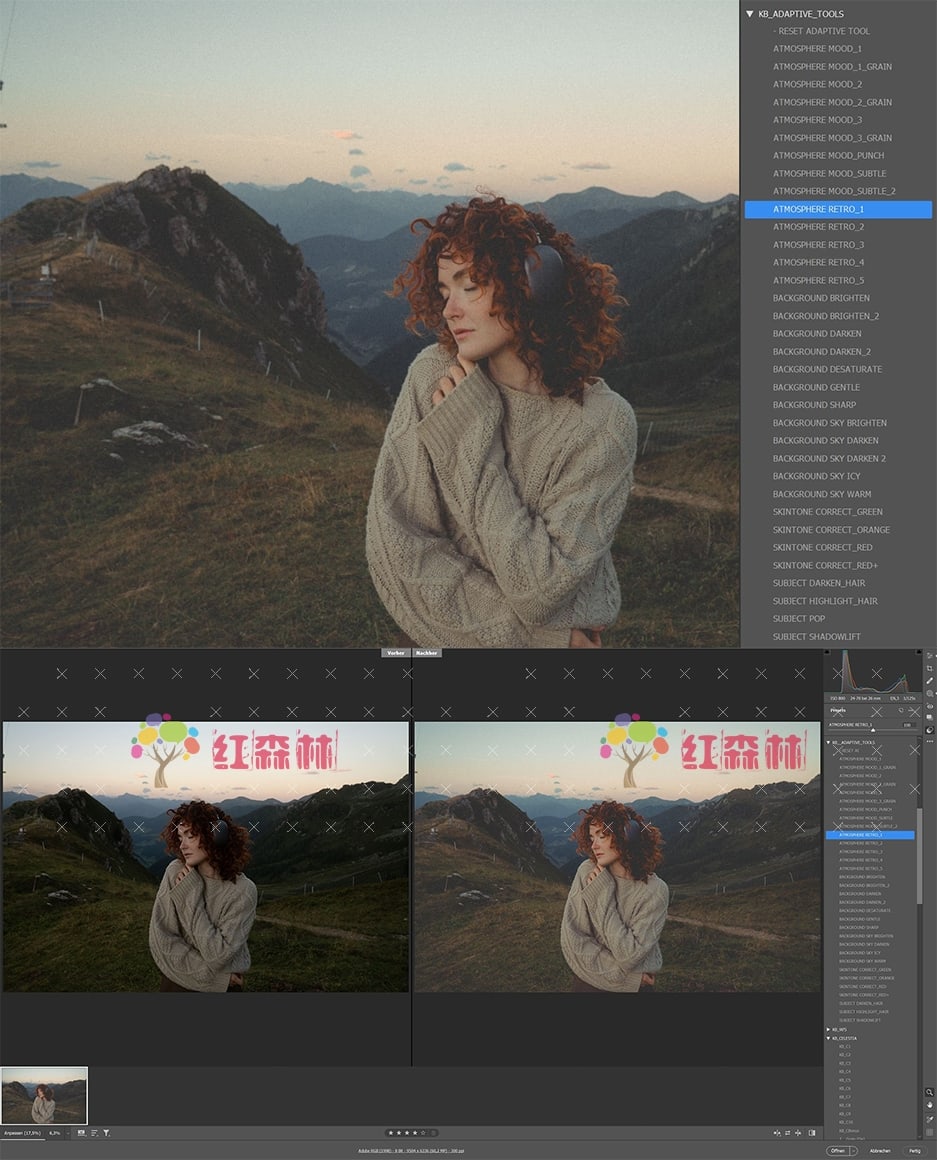Screen dimensions: 937x1160
Task: Select the Color Sampler eyedropper tool
Action: click(930, 1119)
